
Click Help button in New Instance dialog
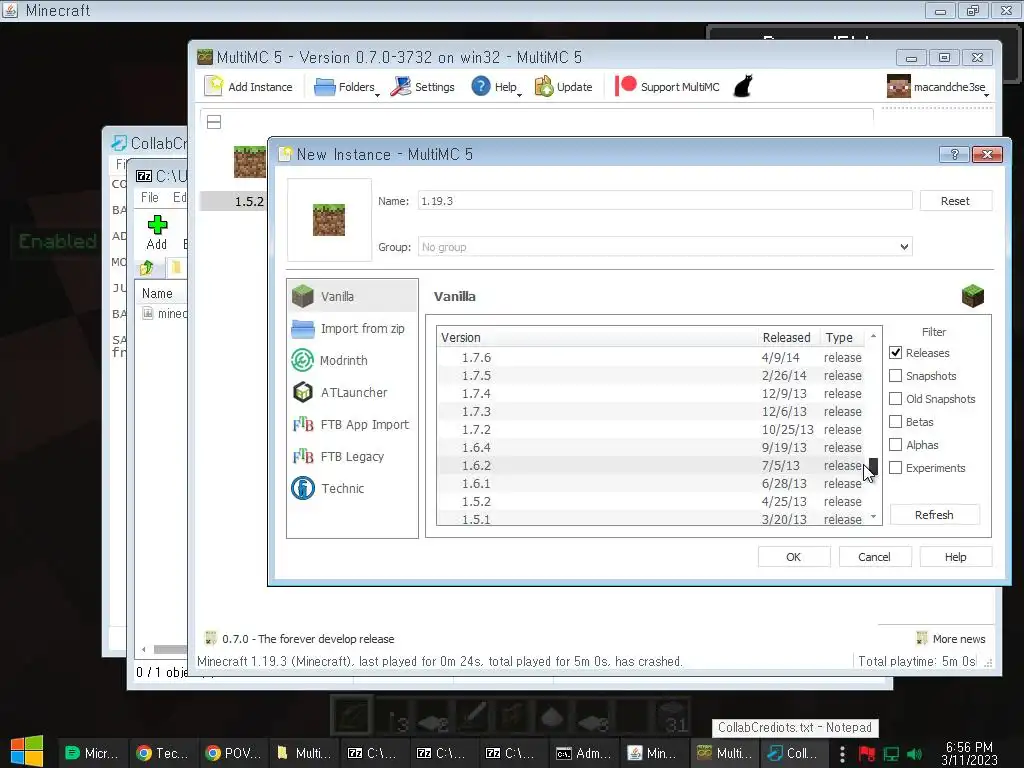pos(955,557)
